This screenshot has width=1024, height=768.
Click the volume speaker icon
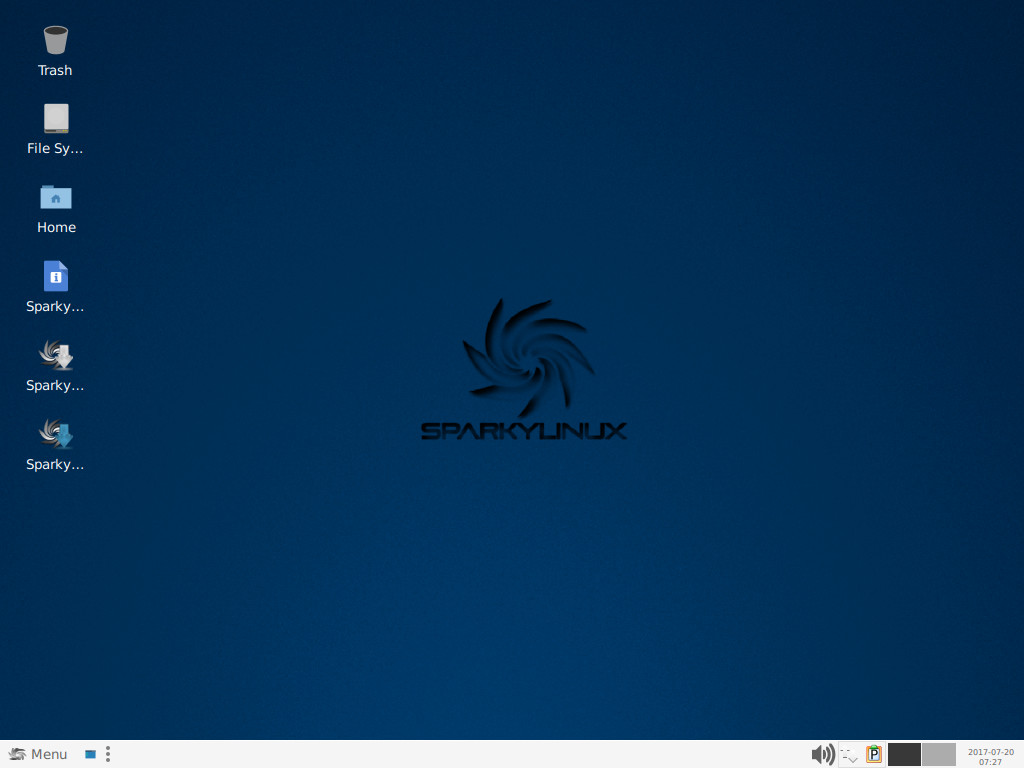point(822,754)
